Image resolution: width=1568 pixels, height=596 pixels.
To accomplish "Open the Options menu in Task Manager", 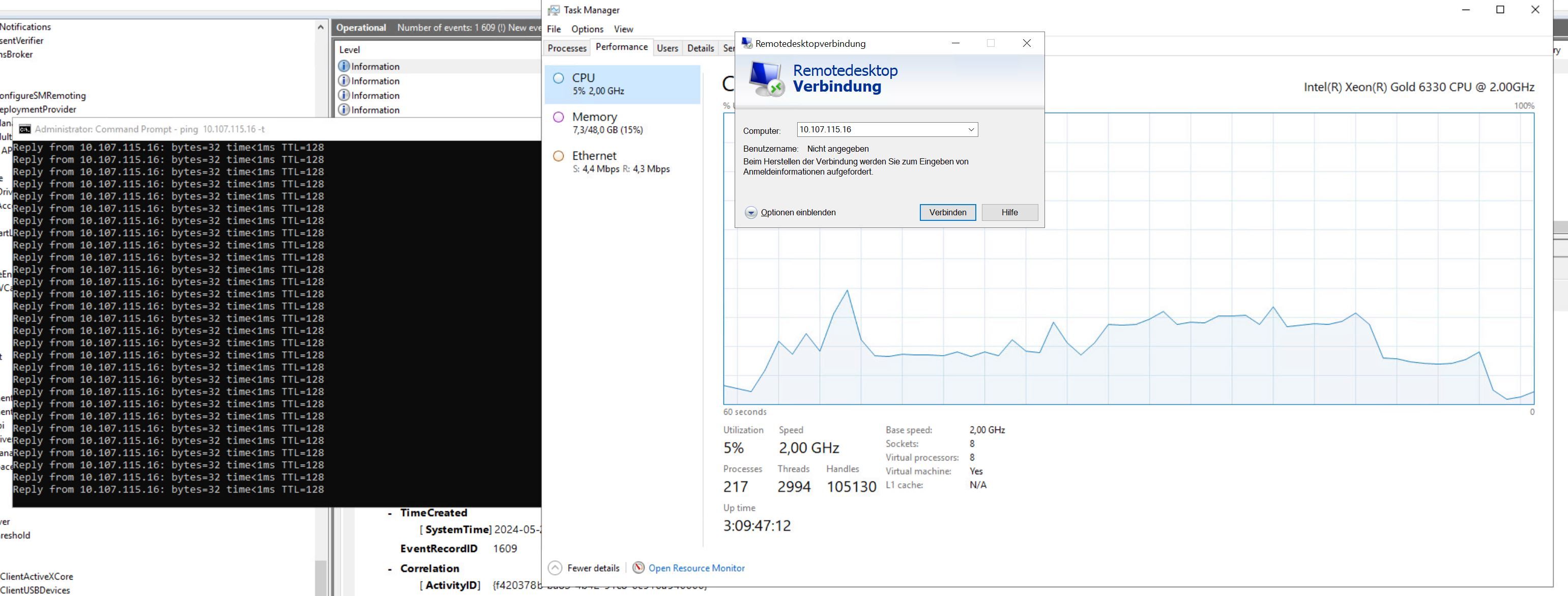I will coord(587,29).
